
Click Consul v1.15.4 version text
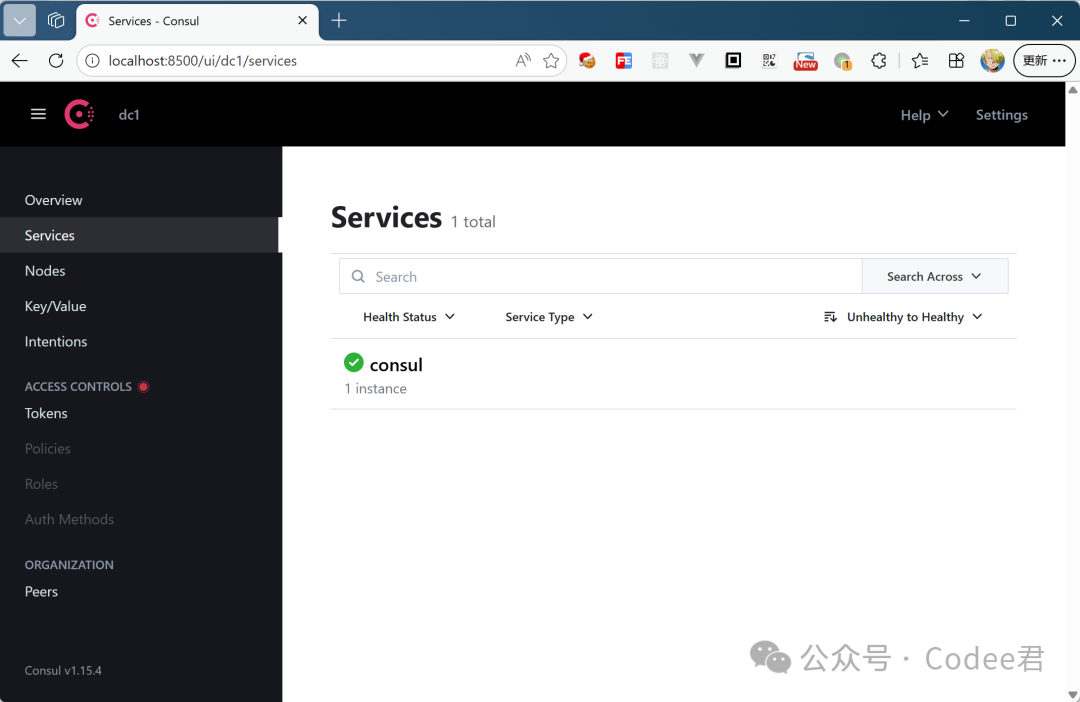63,670
